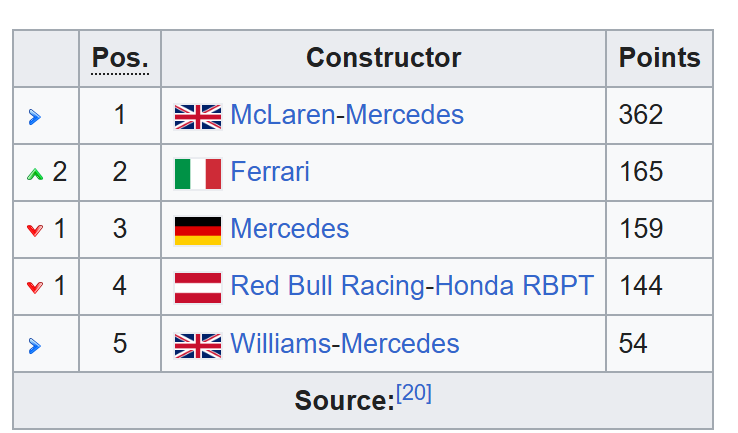Viewport: 738px width, 433px height.
Task: Click the UK flag beside McLaren-Mercedes
Action: [198, 117]
